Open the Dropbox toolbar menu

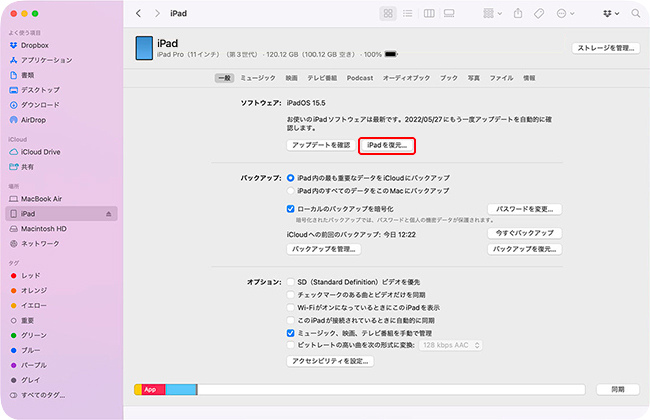pyautogui.click(x=611, y=14)
